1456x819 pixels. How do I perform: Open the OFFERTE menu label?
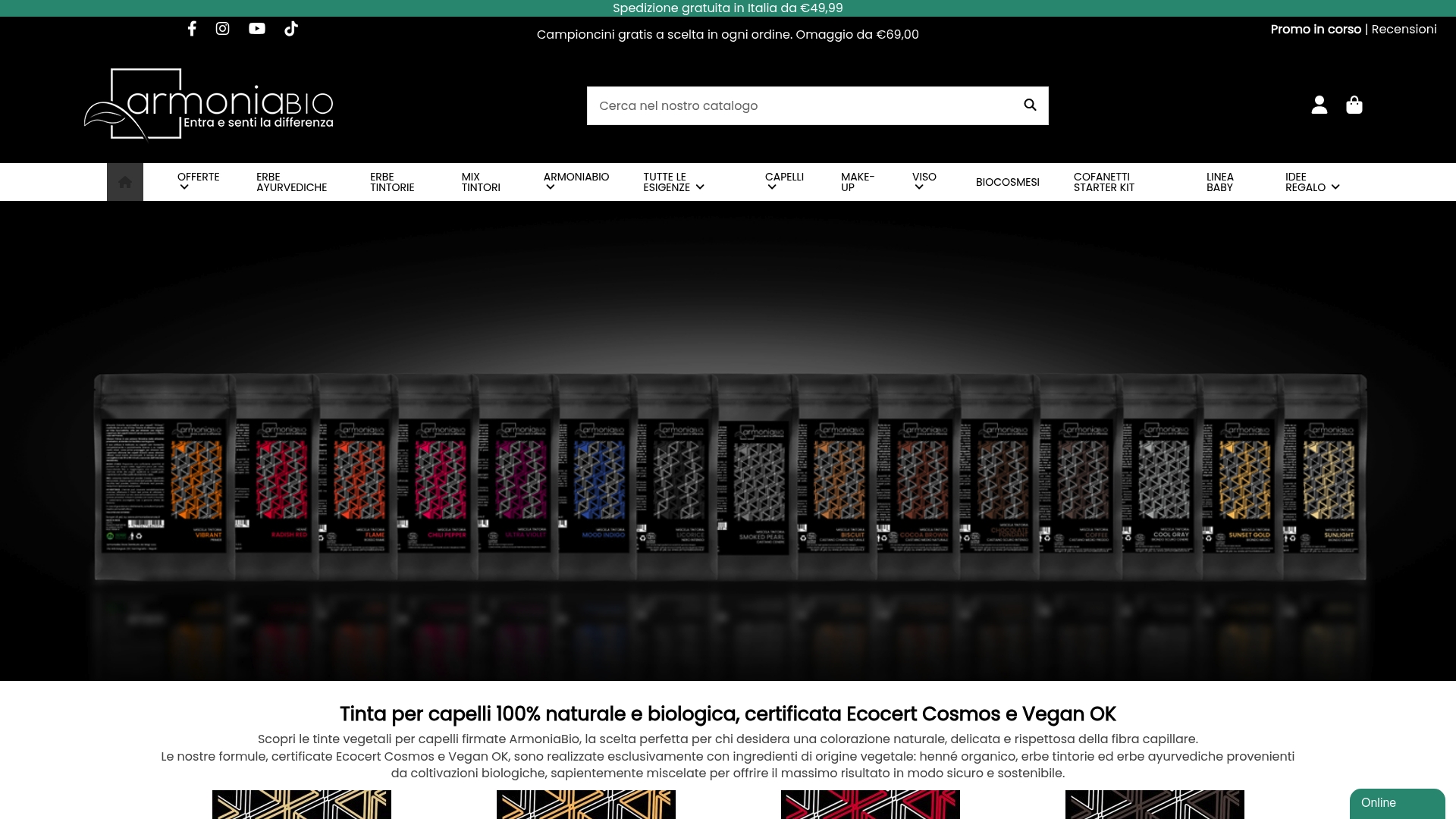point(199,177)
